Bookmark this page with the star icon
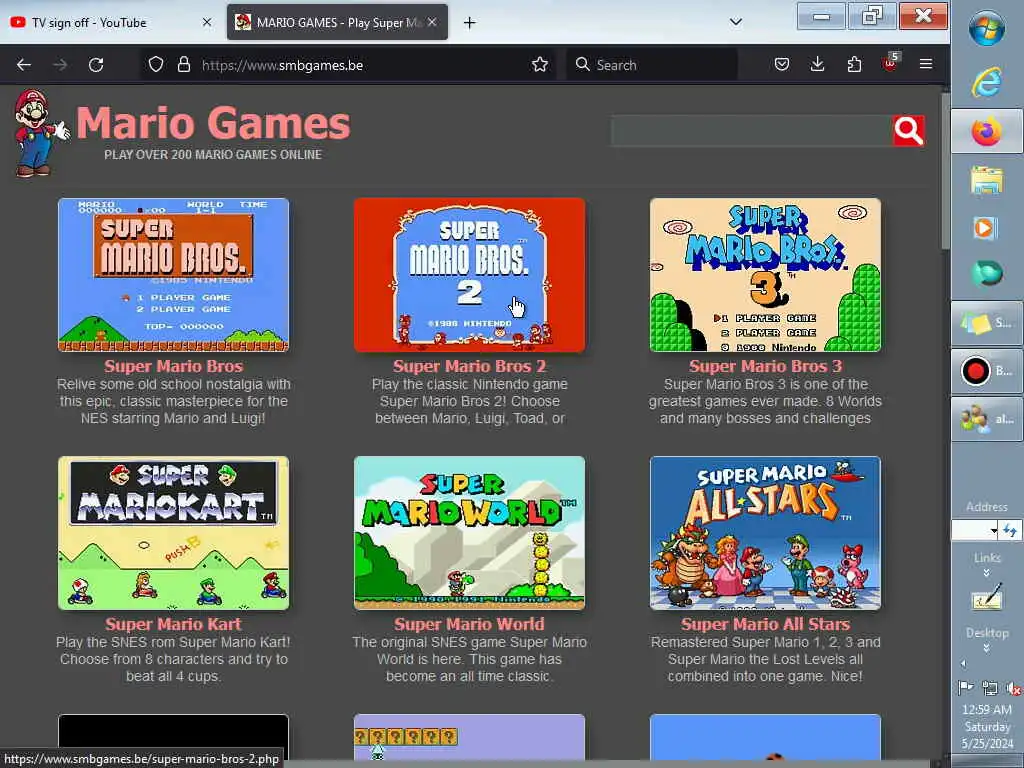Screen dimensions: 1024x768 pyautogui.click(x=539, y=65)
